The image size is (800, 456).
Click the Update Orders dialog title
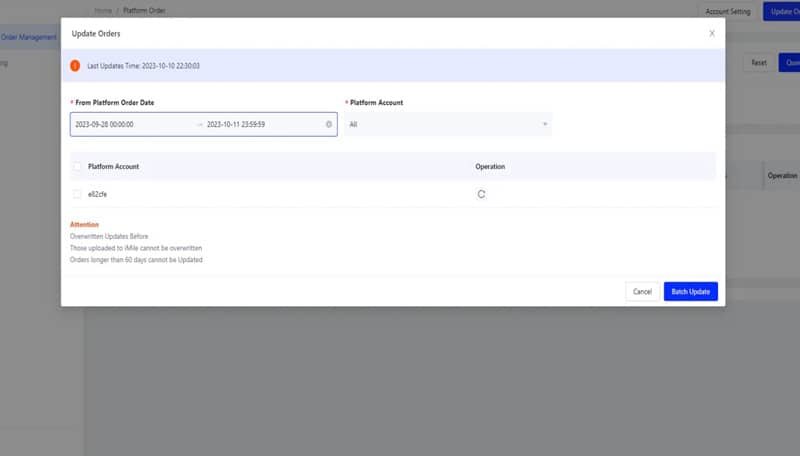[x=96, y=34]
